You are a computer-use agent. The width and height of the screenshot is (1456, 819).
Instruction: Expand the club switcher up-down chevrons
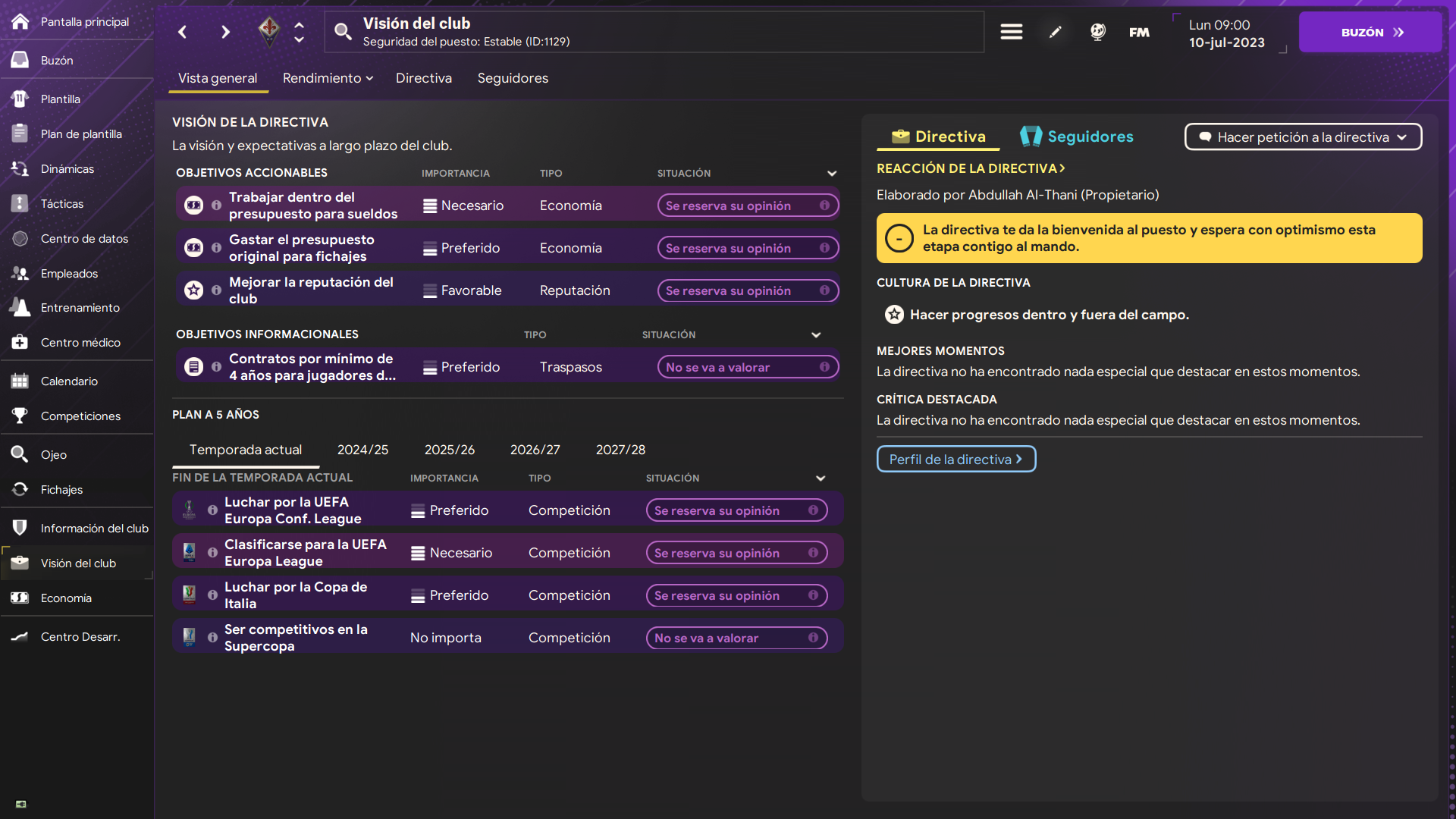pyautogui.click(x=300, y=32)
